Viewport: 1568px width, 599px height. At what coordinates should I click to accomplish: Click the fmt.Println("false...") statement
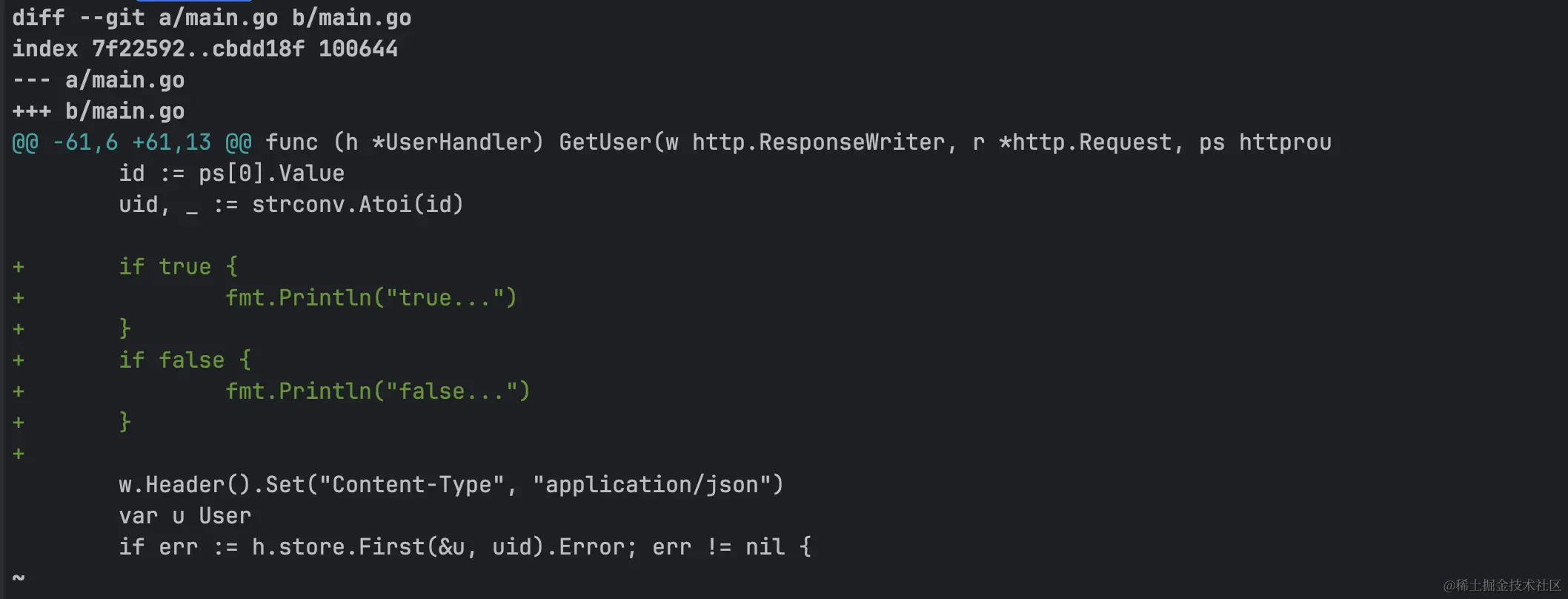(x=377, y=391)
